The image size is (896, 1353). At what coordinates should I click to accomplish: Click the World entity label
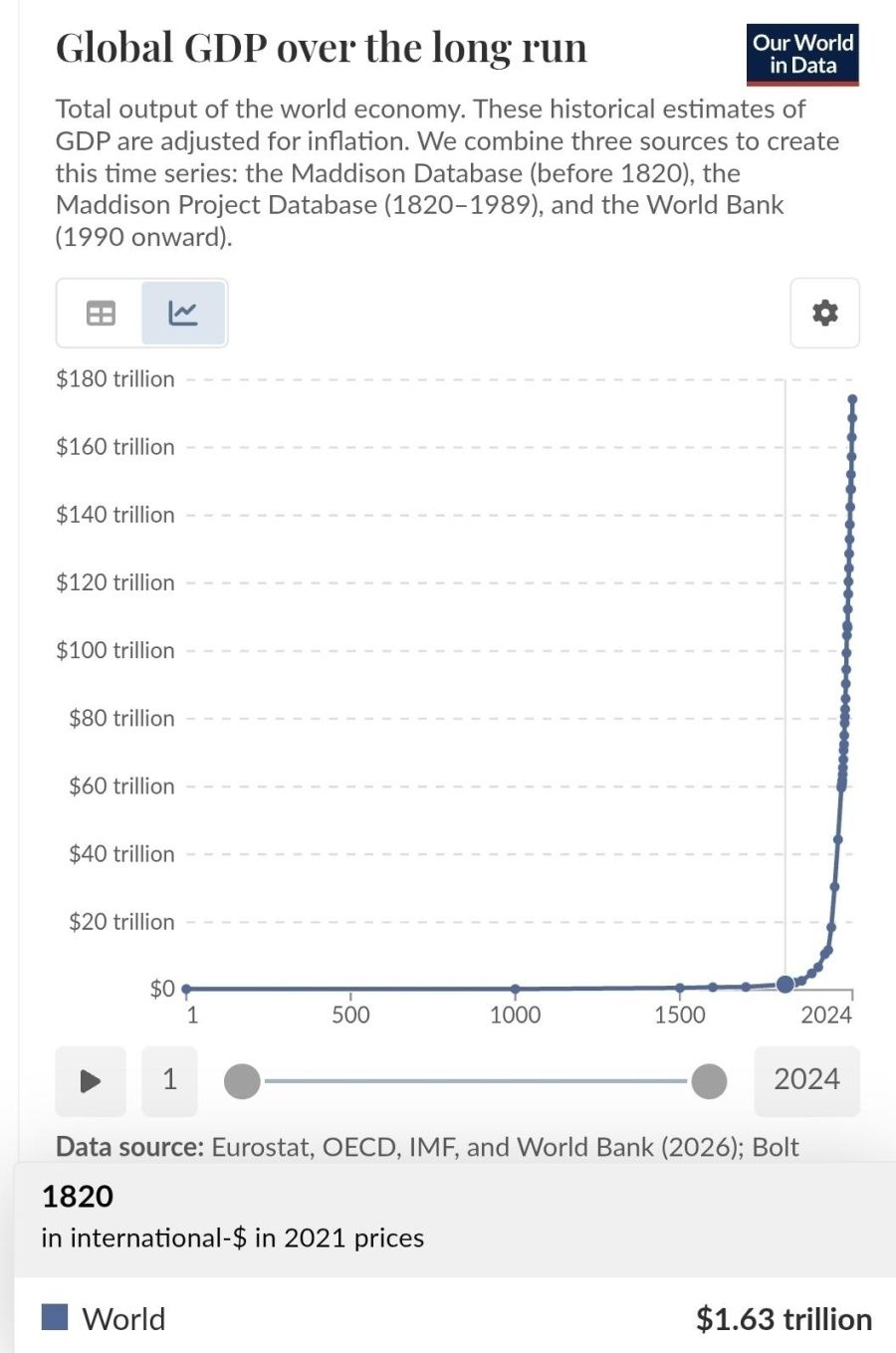tap(123, 1319)
